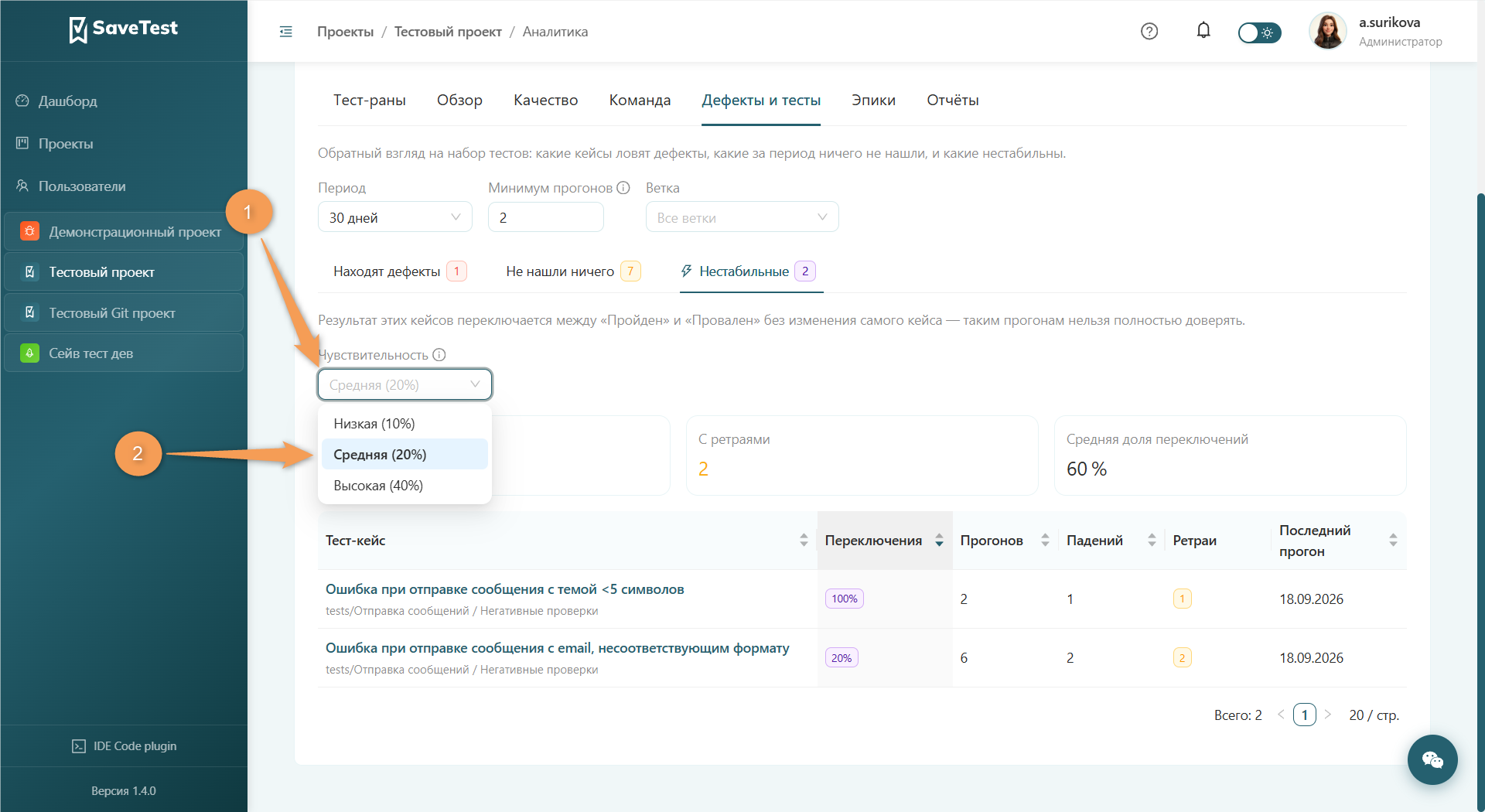Open test case about email формату
Image resolution: width=1485 pixels, height=812 pixels.
pyautogui.click(x=557, y=648)
